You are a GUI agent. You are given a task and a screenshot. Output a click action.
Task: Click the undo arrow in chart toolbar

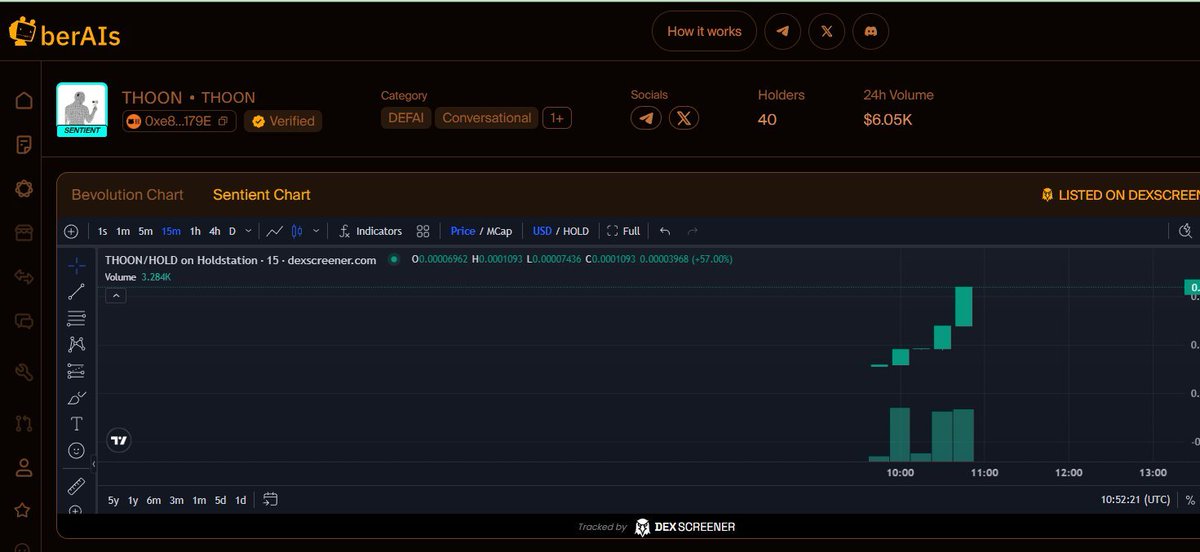point(665,231)
